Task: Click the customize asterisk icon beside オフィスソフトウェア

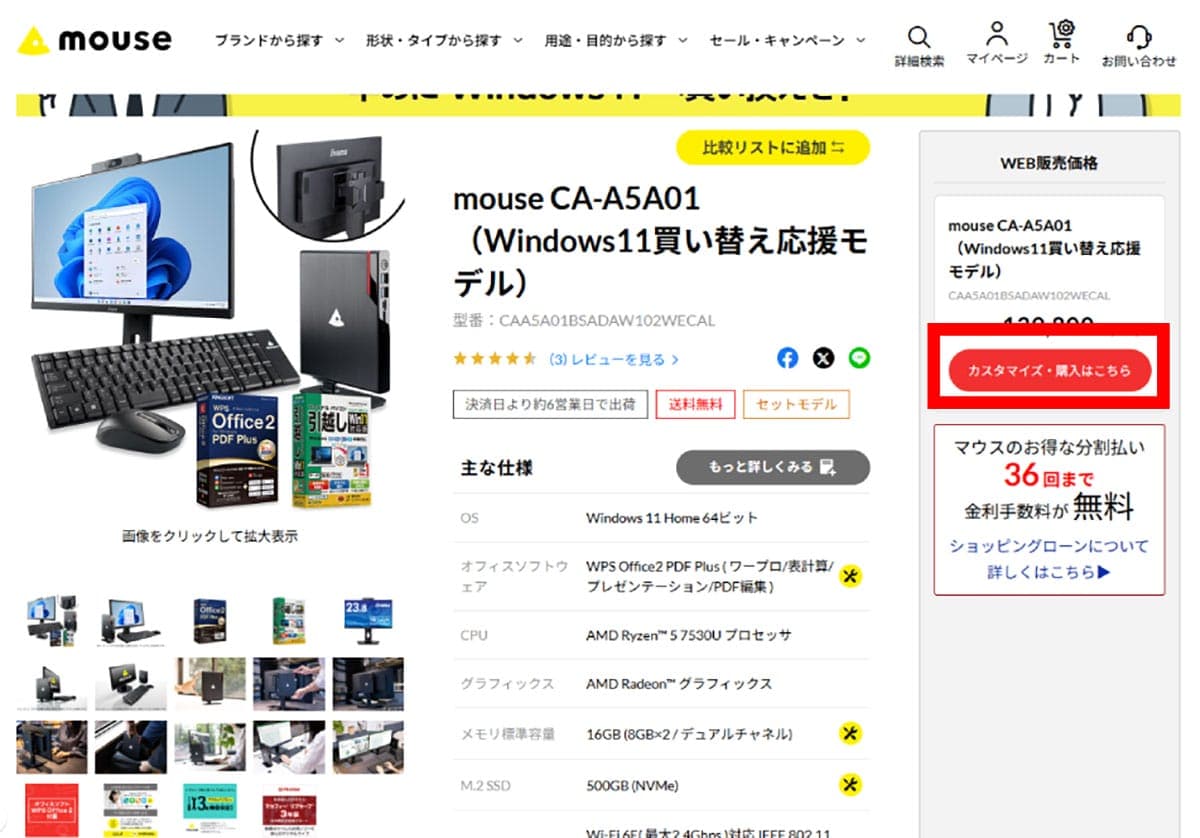Action: click(x=851, y=577)
